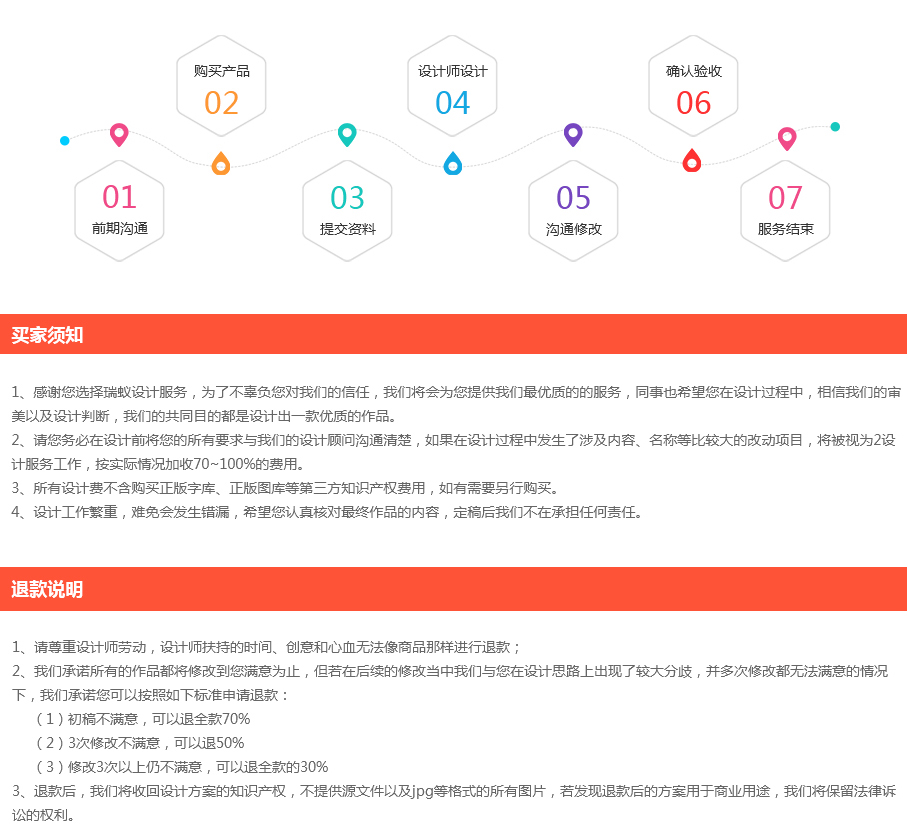Click the teal map pin above step 03

pos(347,135)
